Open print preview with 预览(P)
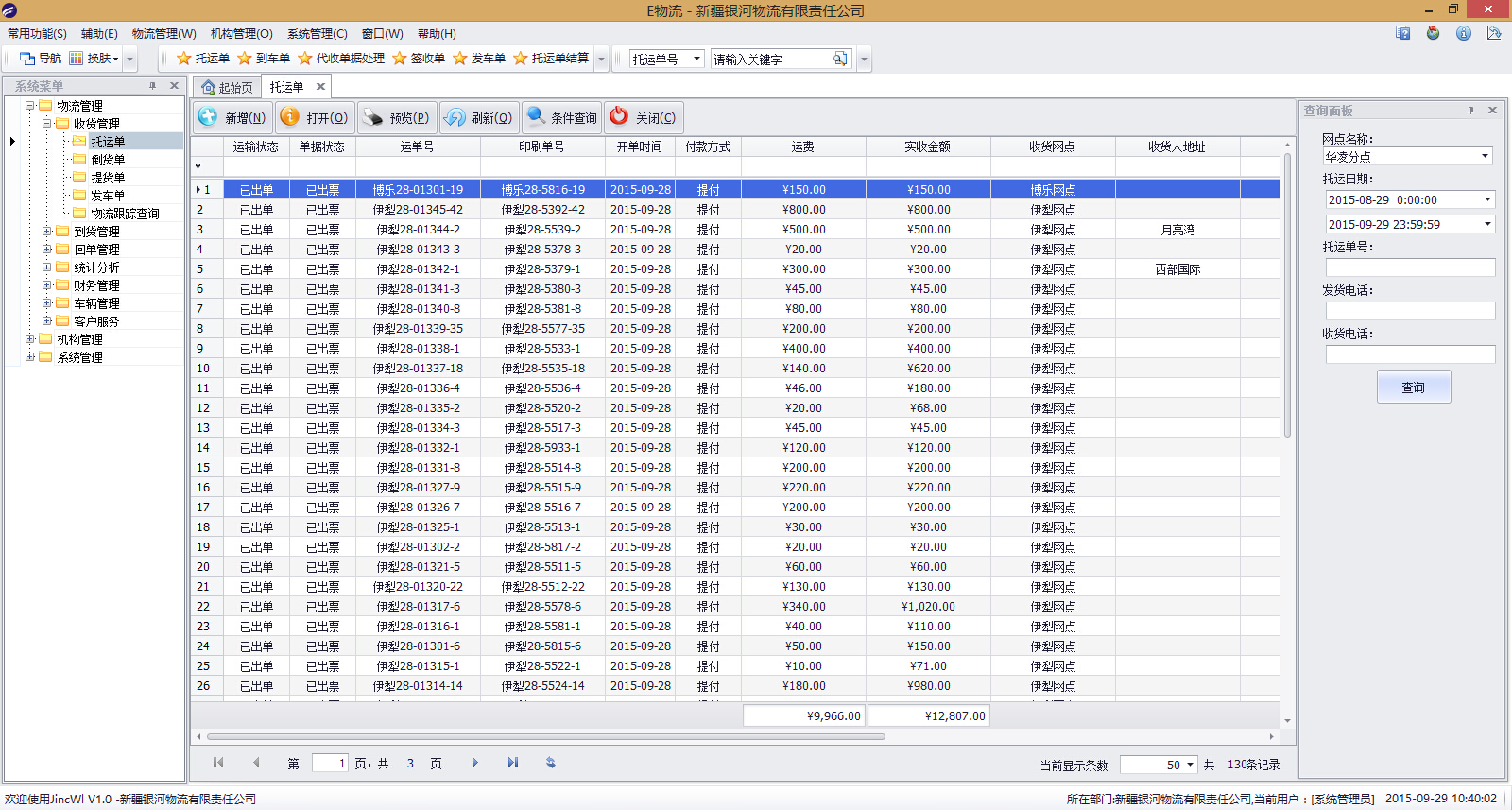Viewport: 1512px width, 810px height. point(397,118)
